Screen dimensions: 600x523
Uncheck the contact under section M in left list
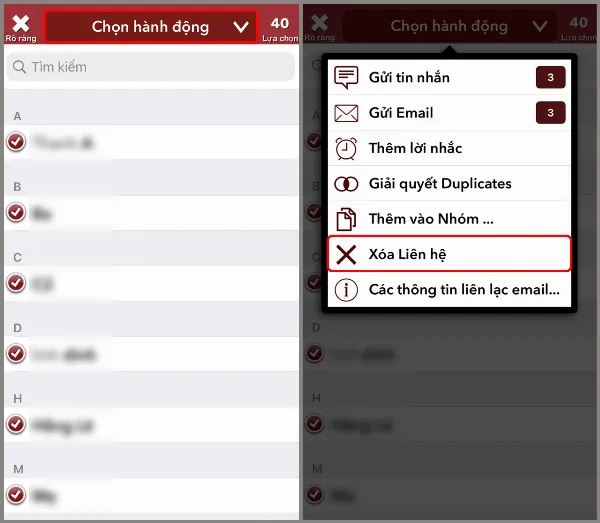[16, 495]
